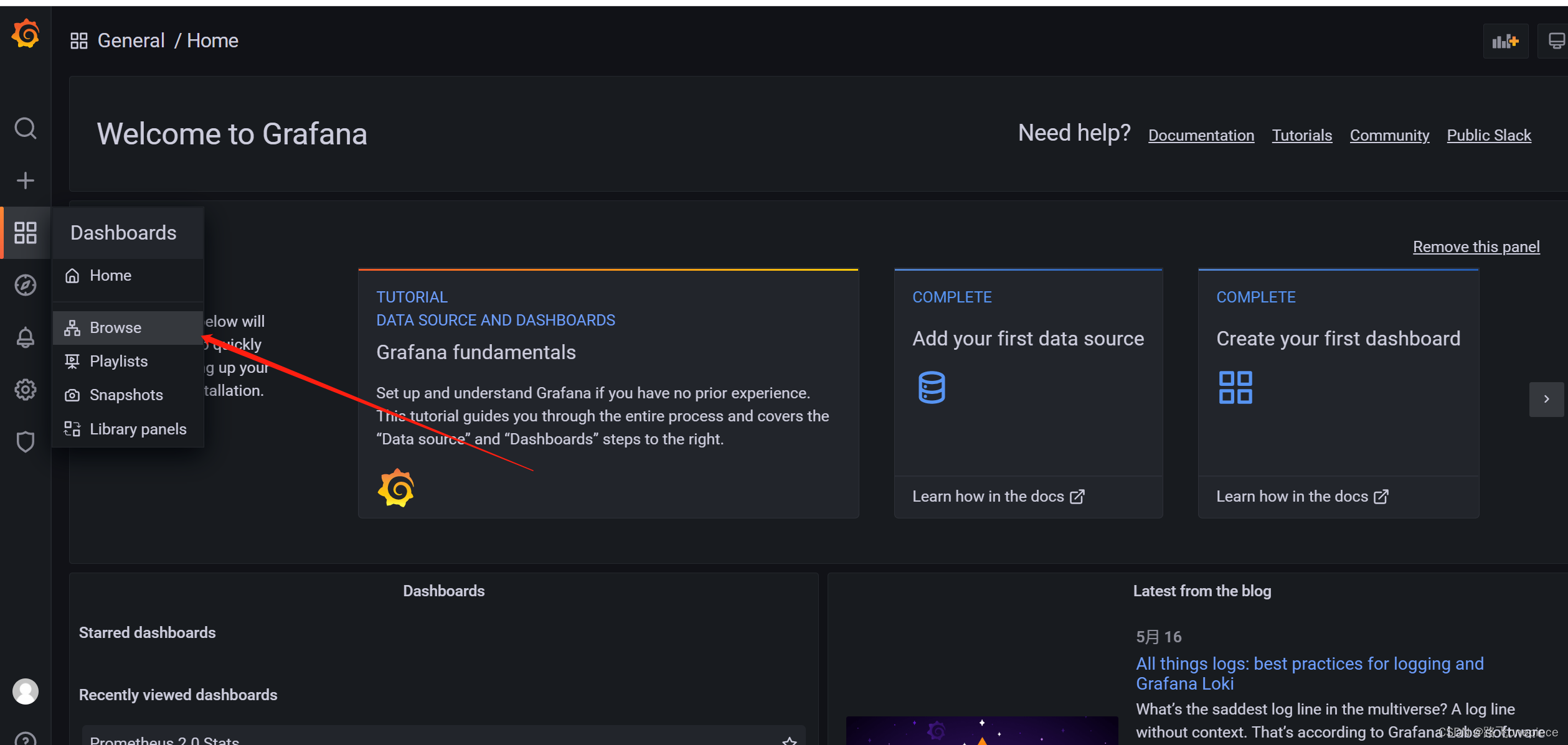This screenshot has width=1568, height=745.
Task: Open the All things logs blog article
Action: [1310, 673]
